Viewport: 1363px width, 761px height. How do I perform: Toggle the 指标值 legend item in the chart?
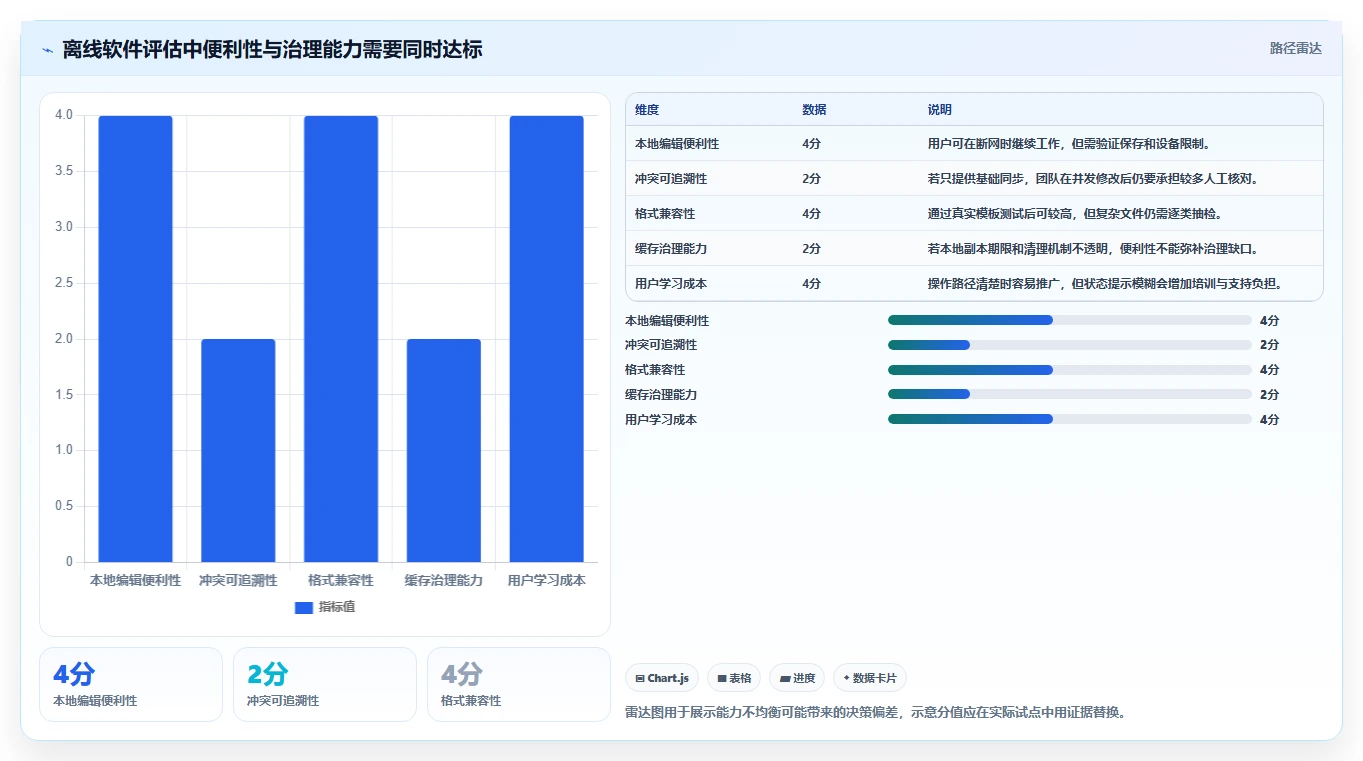(x=325, y=607)
